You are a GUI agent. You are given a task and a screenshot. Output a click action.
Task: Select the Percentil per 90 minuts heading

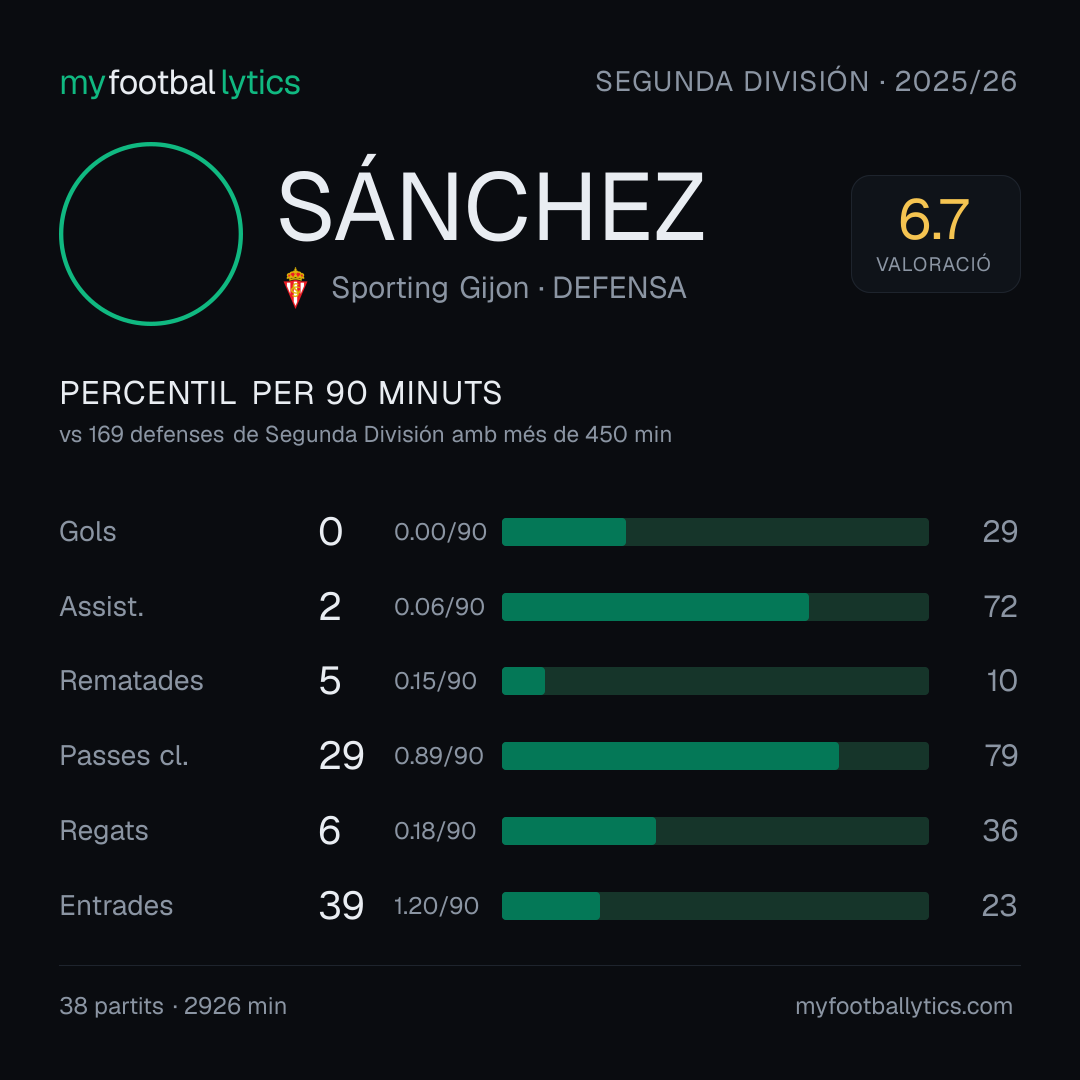pyautogui.click(x=281, y=393)
